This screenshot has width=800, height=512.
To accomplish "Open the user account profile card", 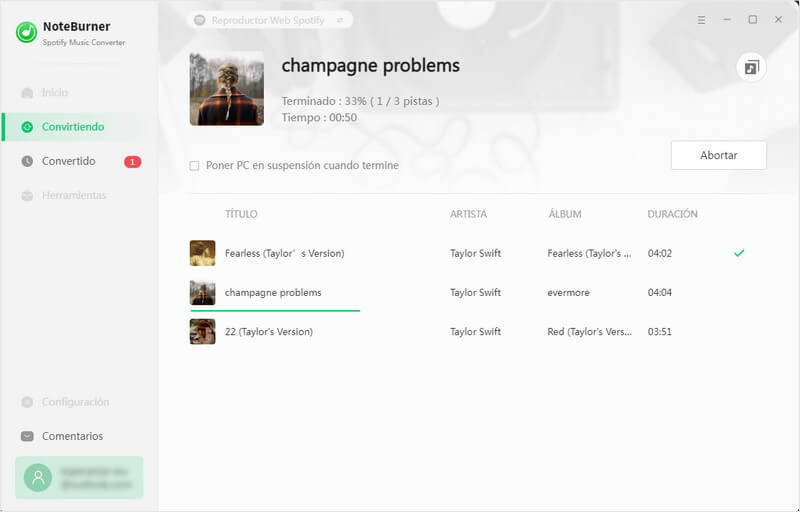I will pos(79,477).
